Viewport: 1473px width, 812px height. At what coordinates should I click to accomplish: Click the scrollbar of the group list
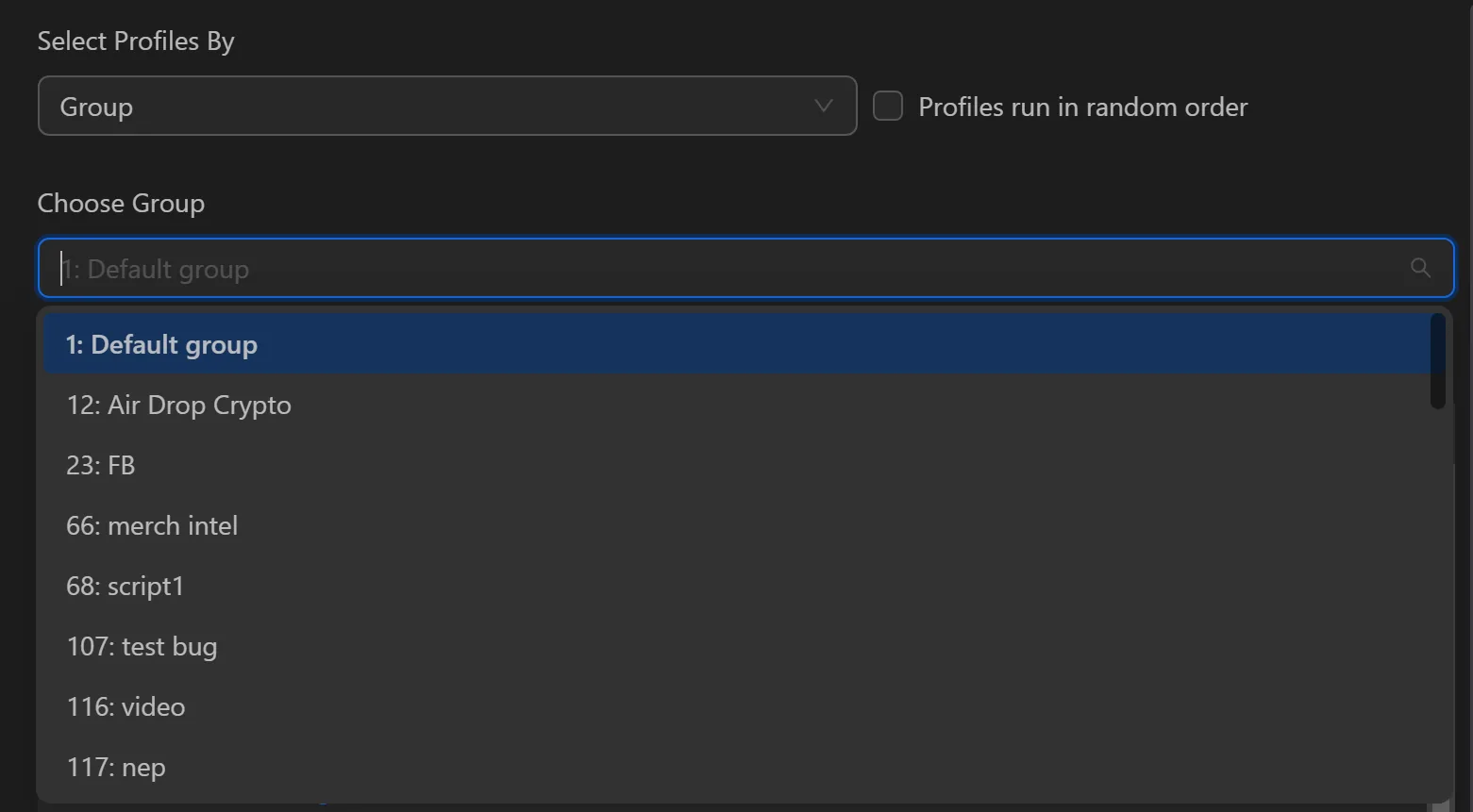[1437, 358]
